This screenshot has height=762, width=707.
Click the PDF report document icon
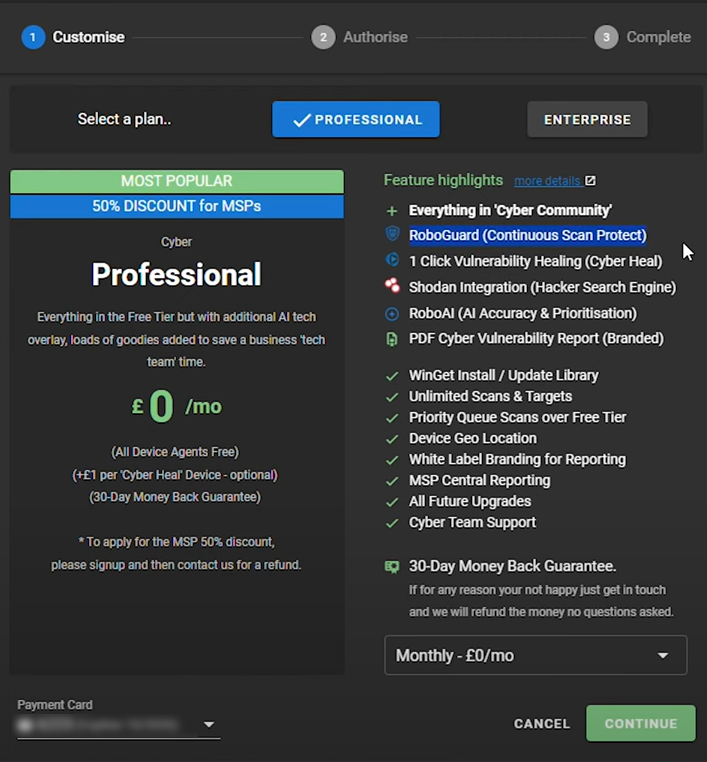click(x=392, y=339)
